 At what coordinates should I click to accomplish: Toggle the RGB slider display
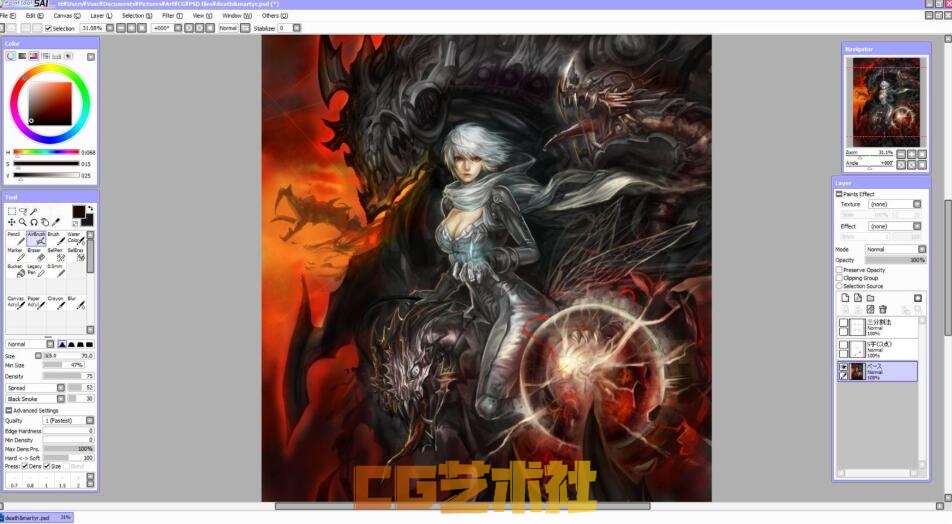point(22,56)
